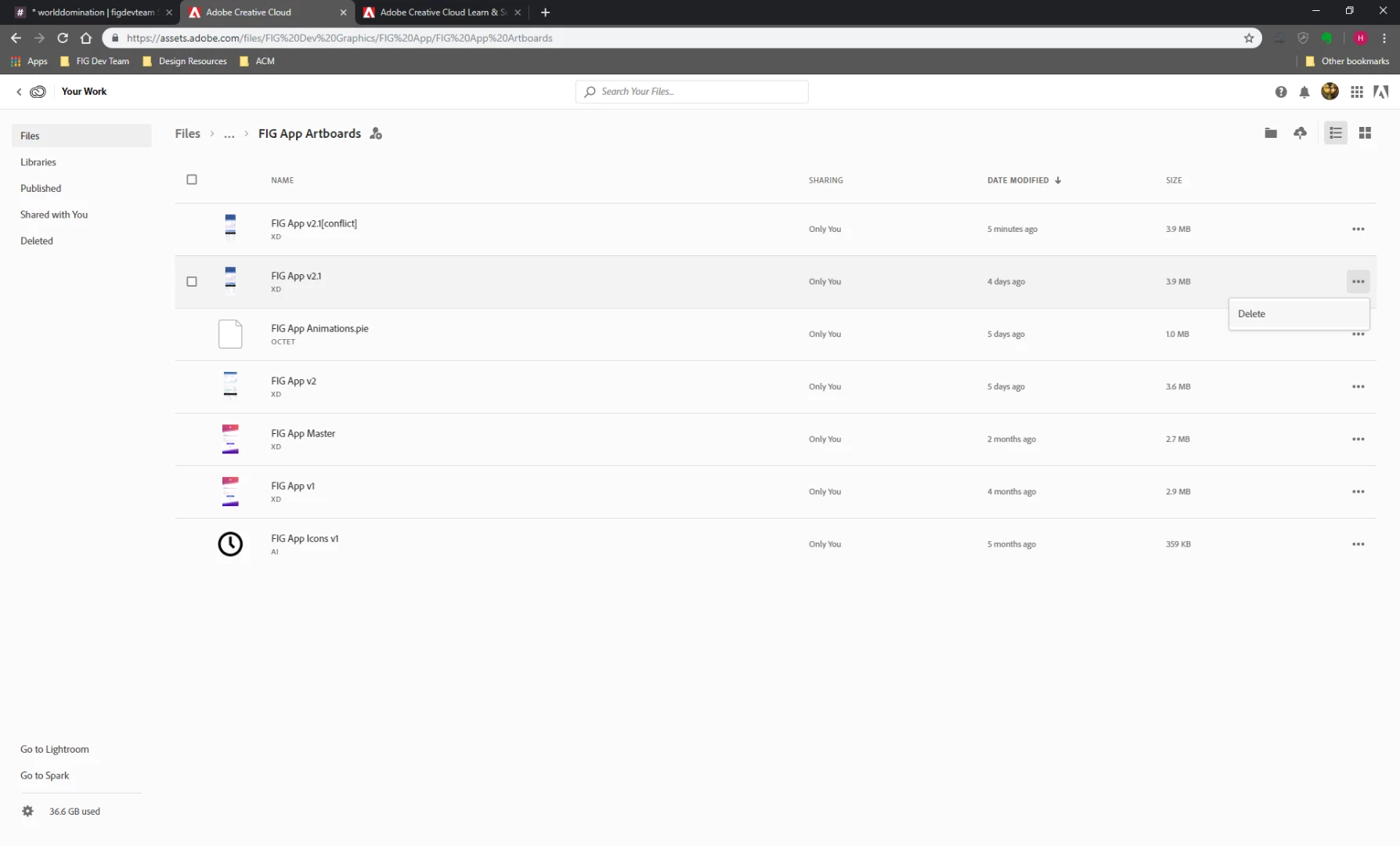Viewport: 1400px width, 846px height.
Task: Open FIG App v1 file name
Action: (x=293, y=486)
